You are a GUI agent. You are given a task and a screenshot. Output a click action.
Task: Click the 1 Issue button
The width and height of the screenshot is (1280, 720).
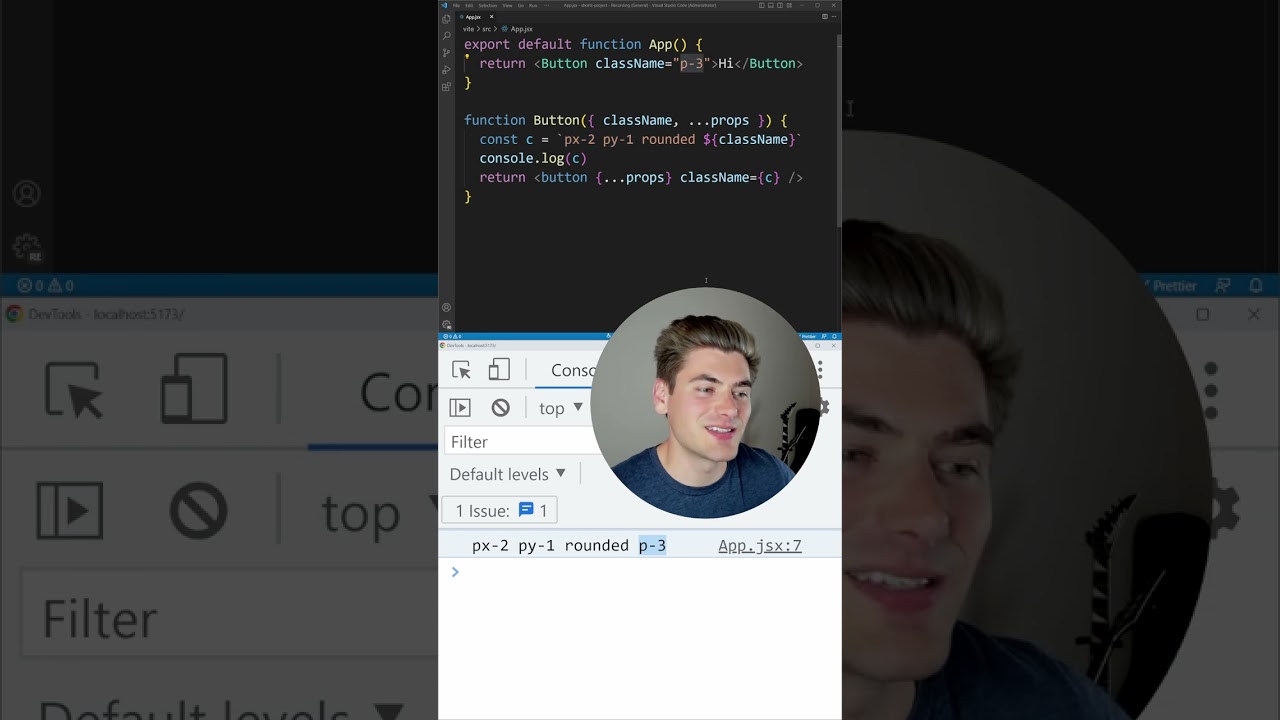(499, 511)
